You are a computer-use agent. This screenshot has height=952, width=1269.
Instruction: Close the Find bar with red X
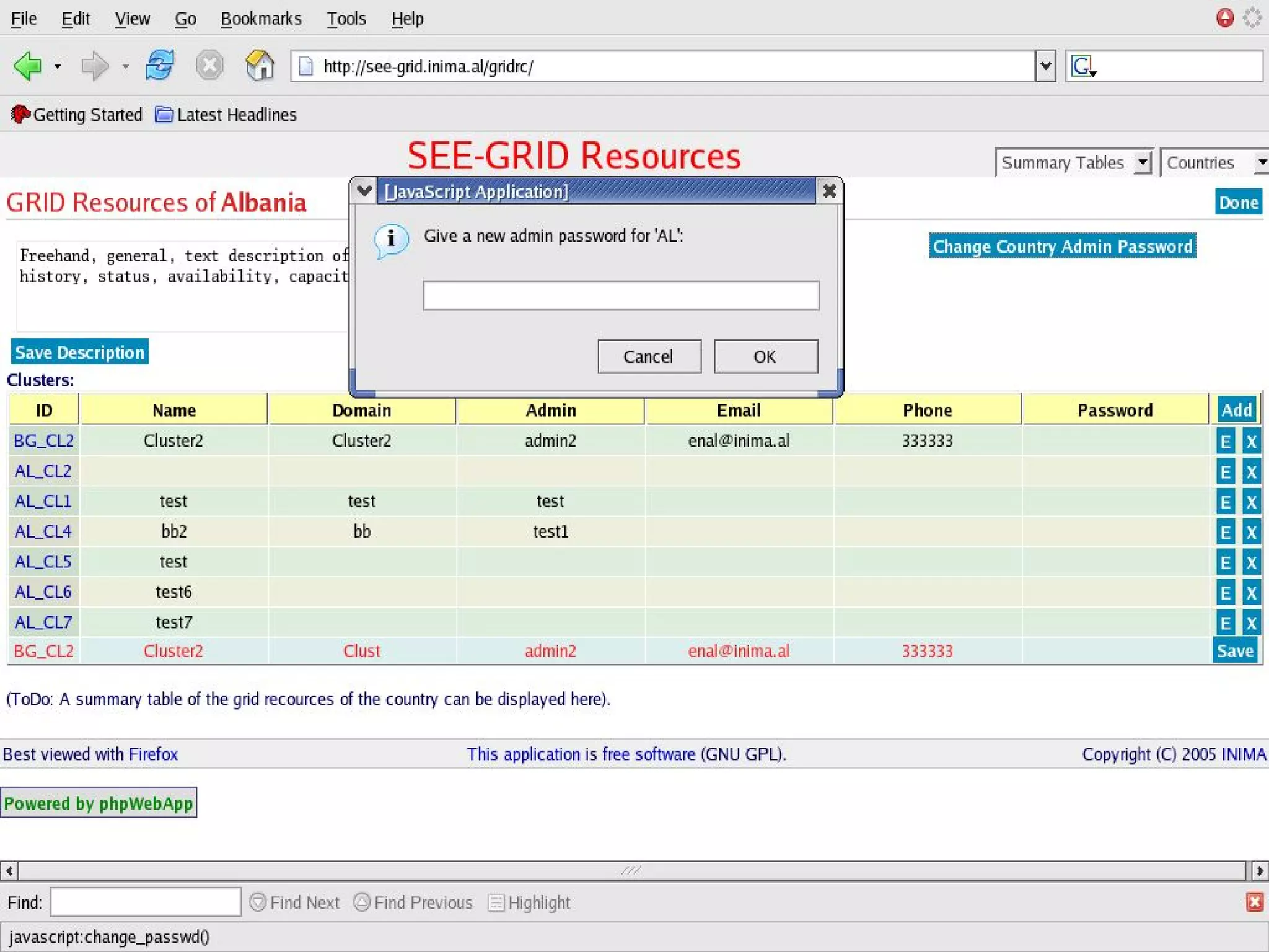[x=1254, y=902]
